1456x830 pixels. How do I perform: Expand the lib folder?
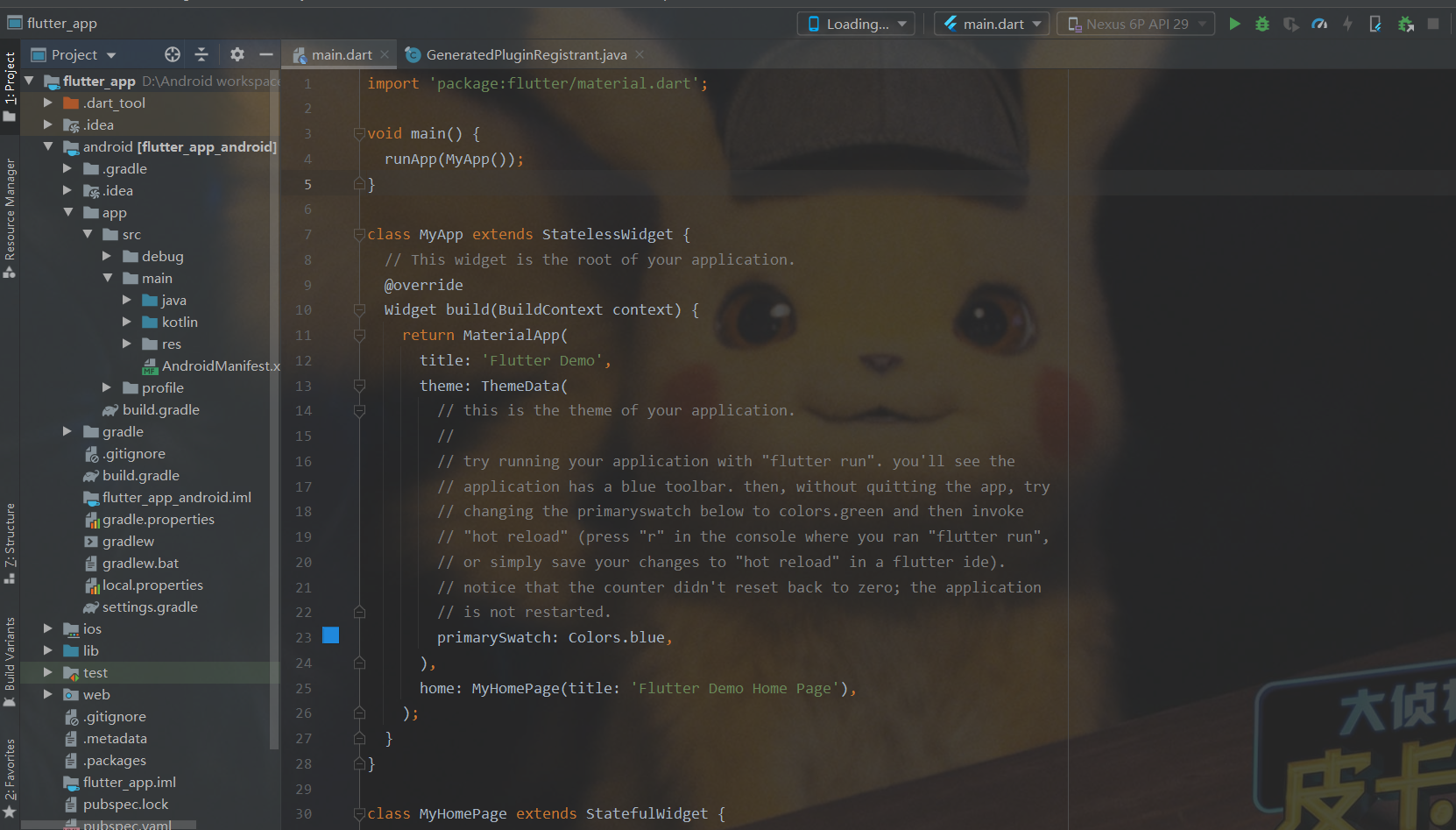(49, 650)
